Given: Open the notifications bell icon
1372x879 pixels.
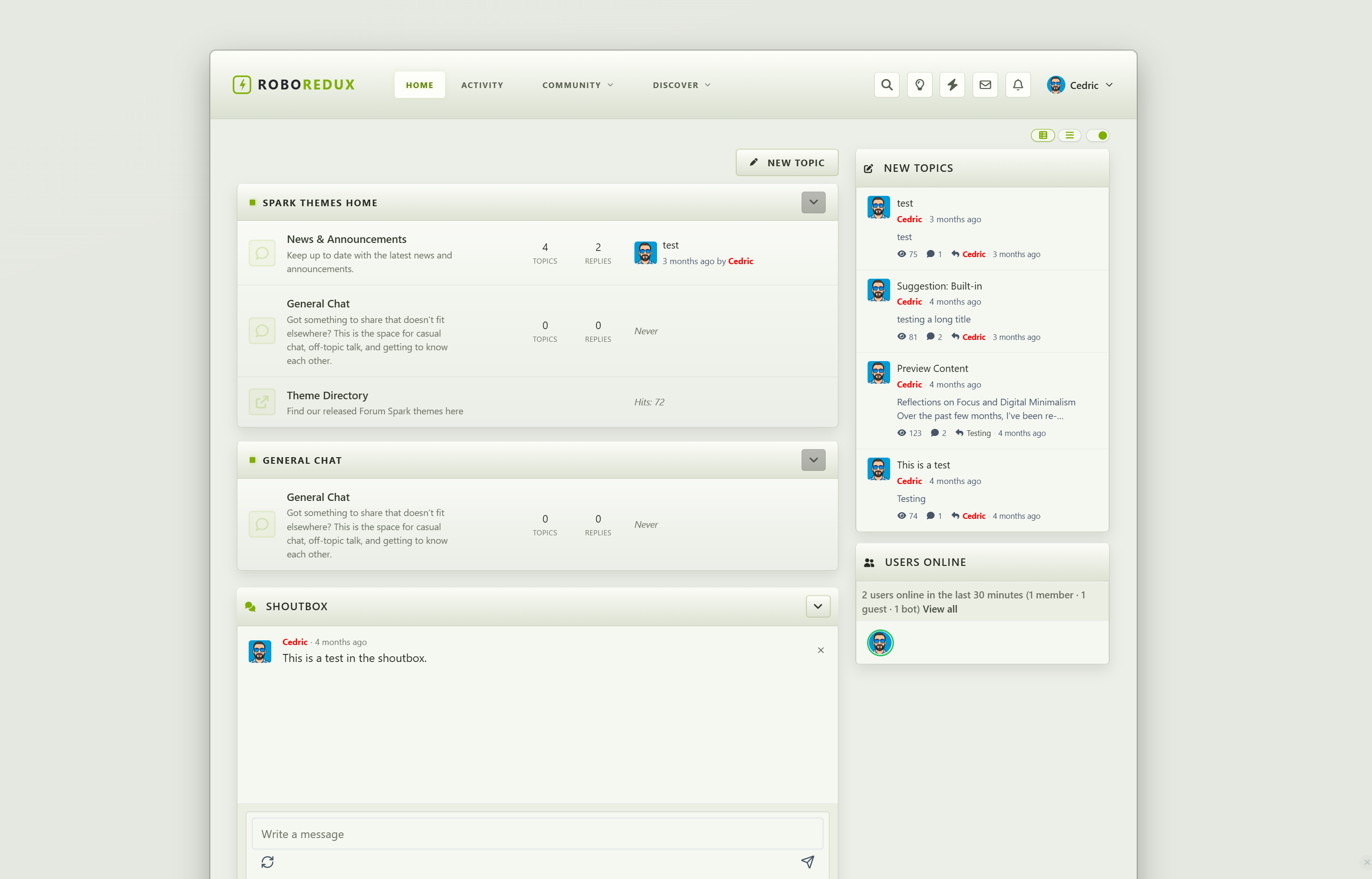Looking at the screenshot, I should pos(1018,85).
